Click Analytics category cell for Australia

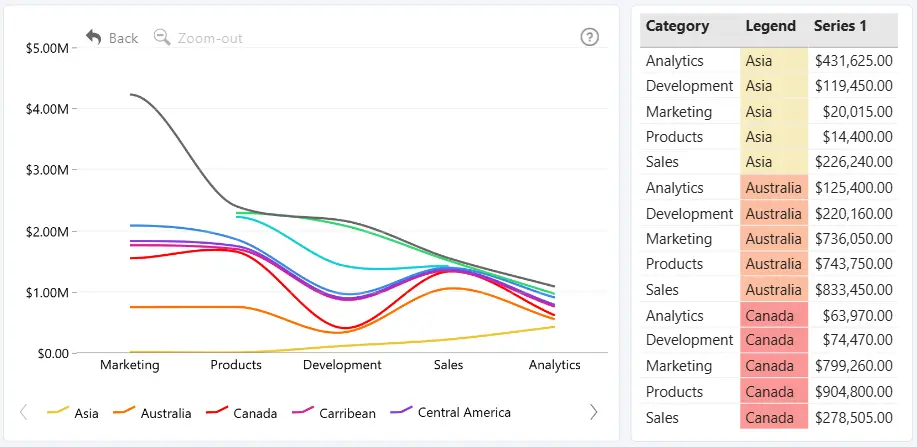click(x=690, y=188)
